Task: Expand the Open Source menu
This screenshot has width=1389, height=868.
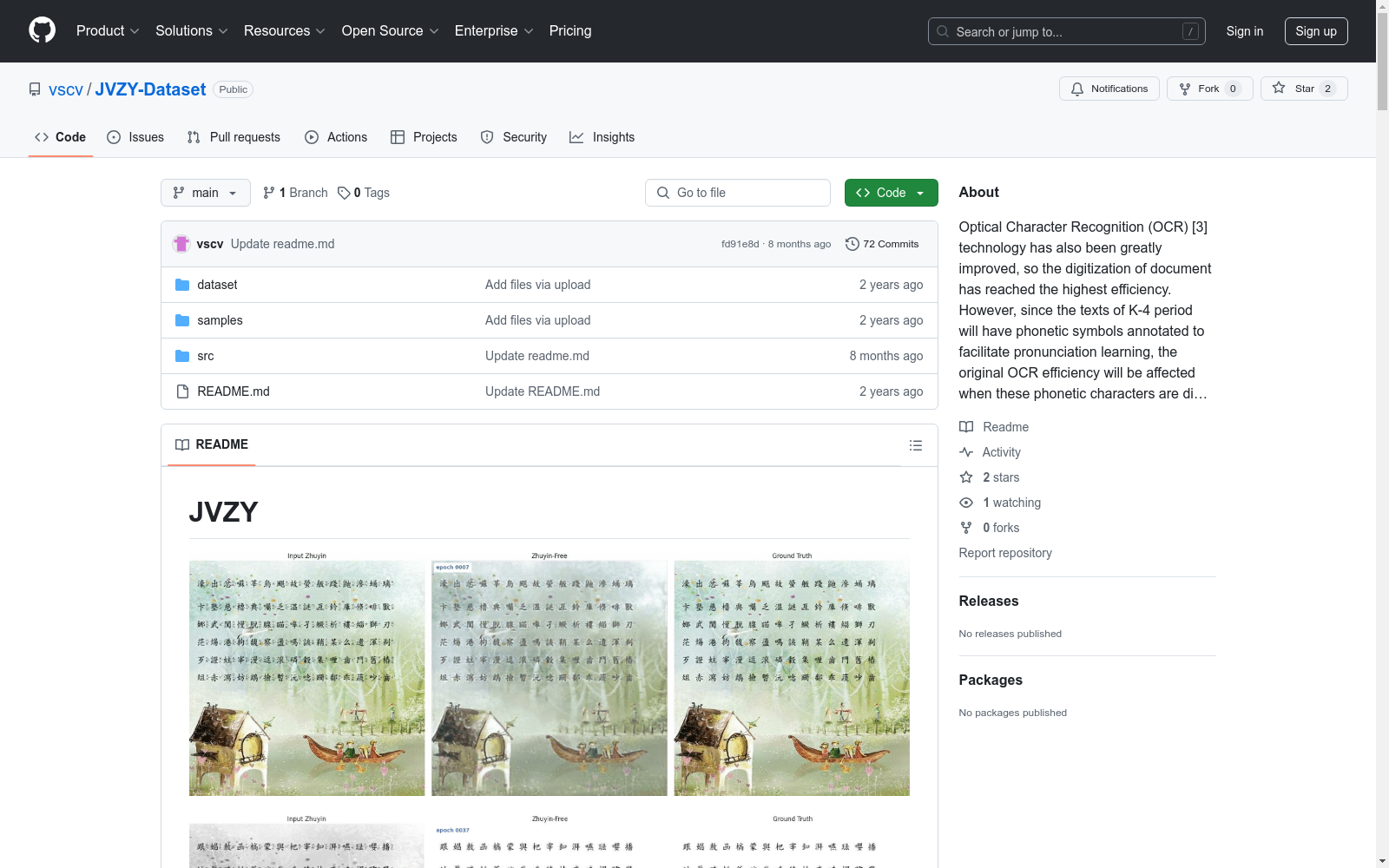Action: (391, 31)
